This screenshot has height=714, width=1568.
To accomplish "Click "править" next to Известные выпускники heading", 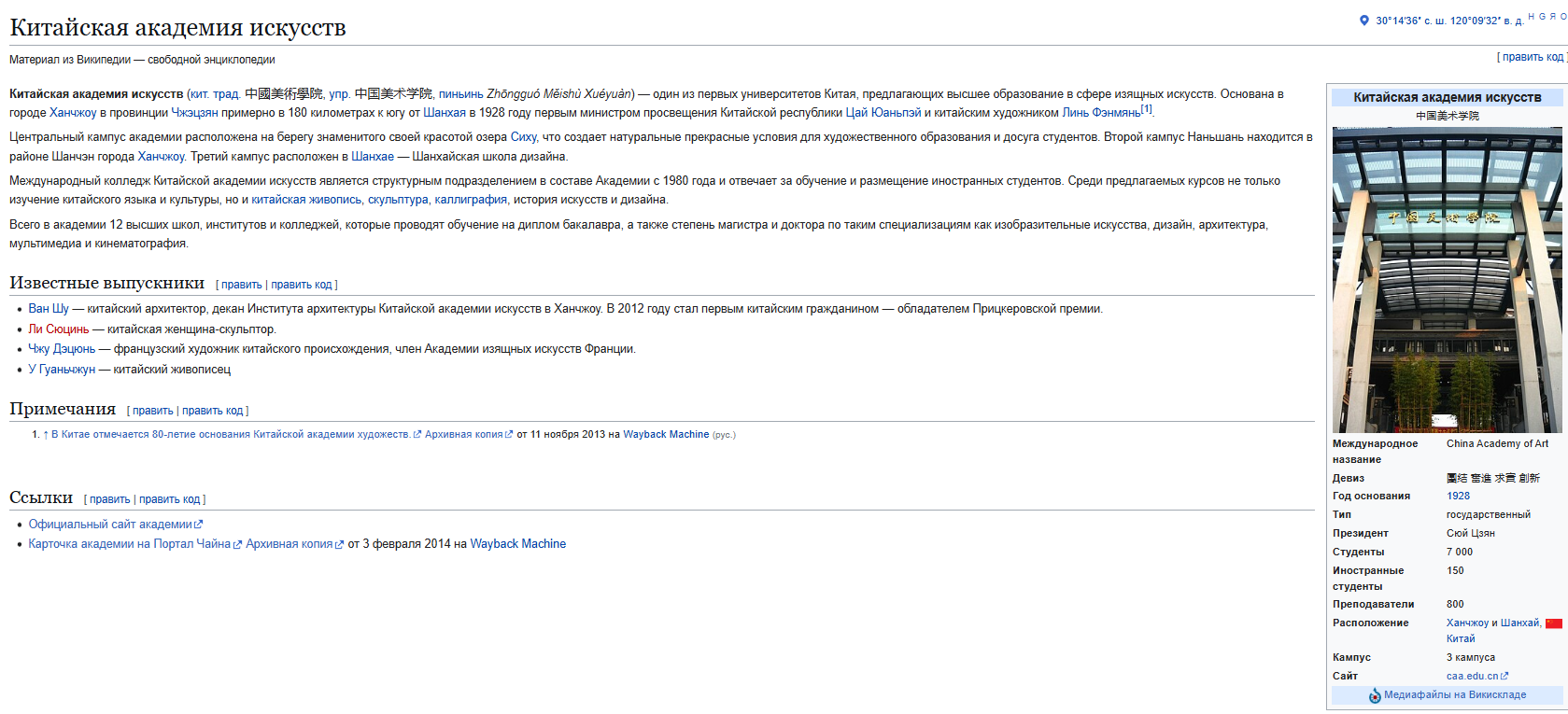I will (x=241, y=285).
